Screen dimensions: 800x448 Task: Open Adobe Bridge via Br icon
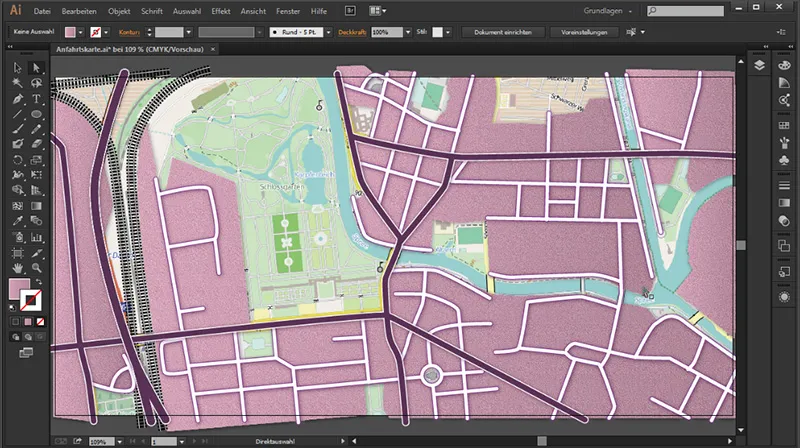click(x=350, y=10)
